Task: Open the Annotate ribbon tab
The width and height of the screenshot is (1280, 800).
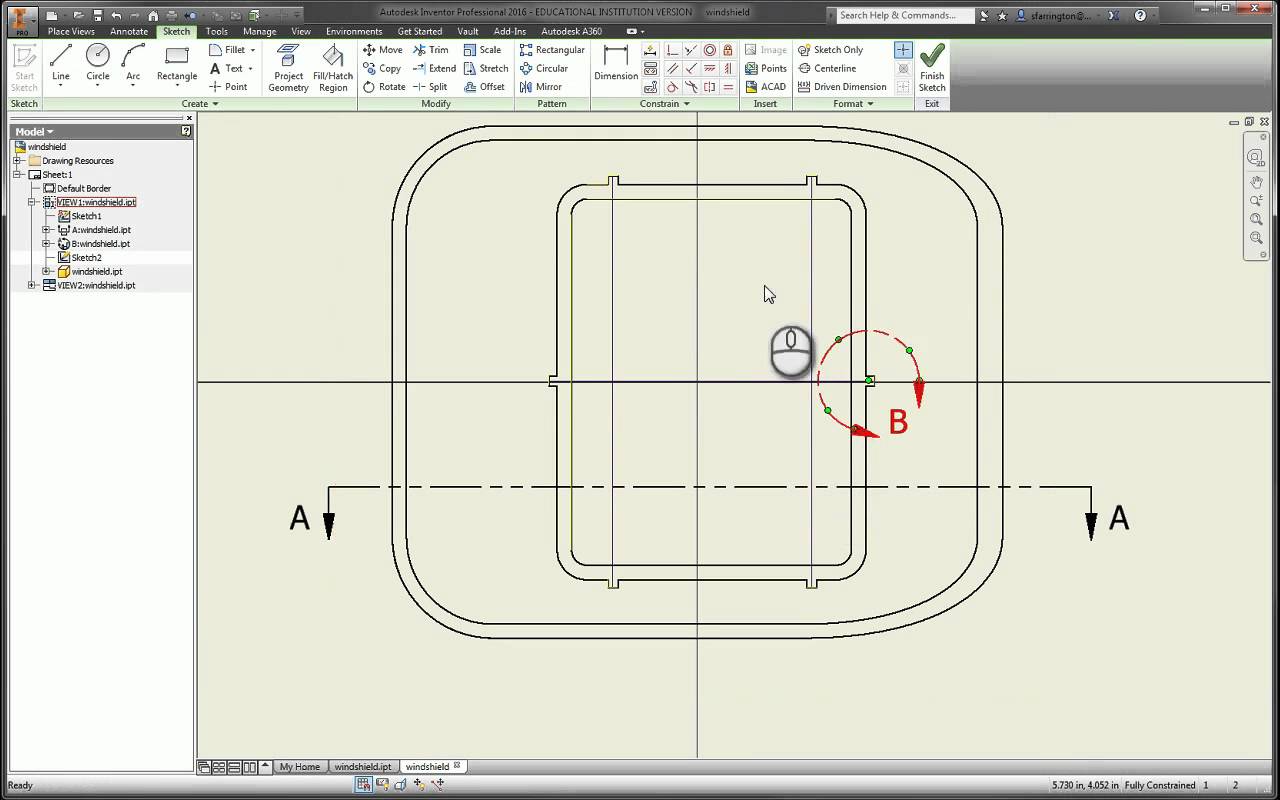Action: (x=129, y=32)
